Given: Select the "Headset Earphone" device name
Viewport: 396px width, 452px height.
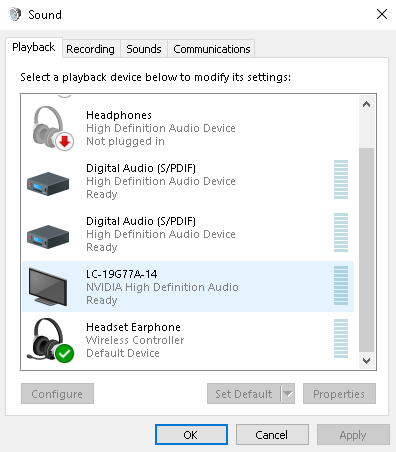Looking at the screenshot, I should pyautogui.click(x=133, y=327).
